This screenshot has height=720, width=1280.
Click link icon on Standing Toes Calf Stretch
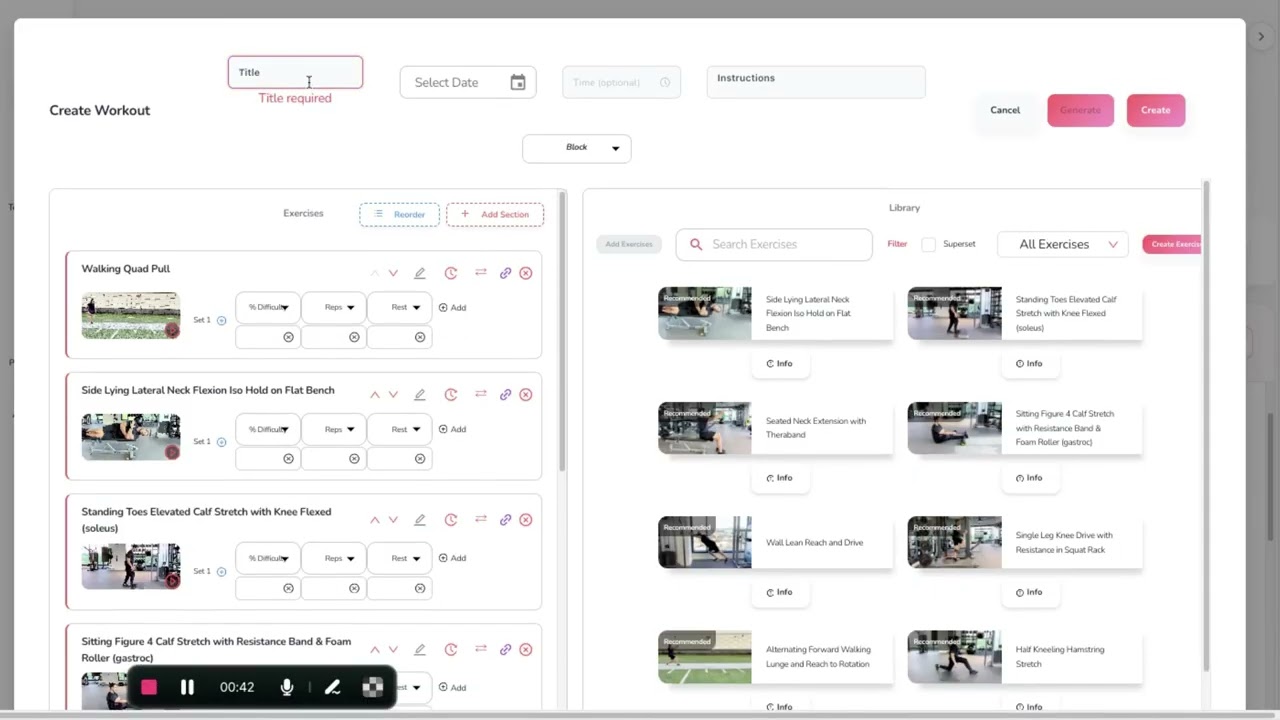click(505, 520)
